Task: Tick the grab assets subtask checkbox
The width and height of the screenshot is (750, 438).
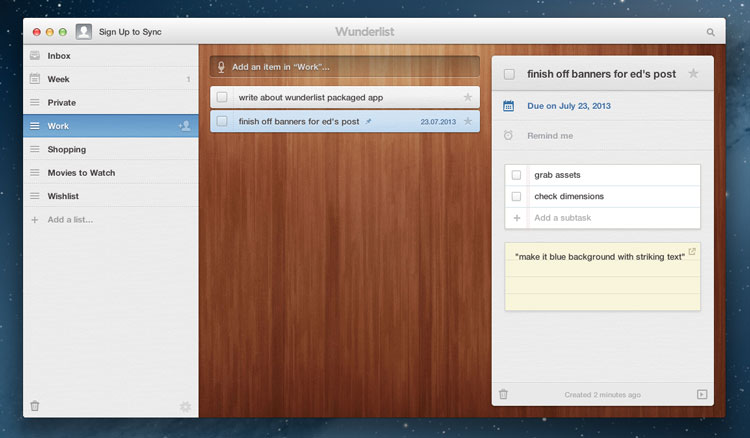Action: click(x=517, y=175)
